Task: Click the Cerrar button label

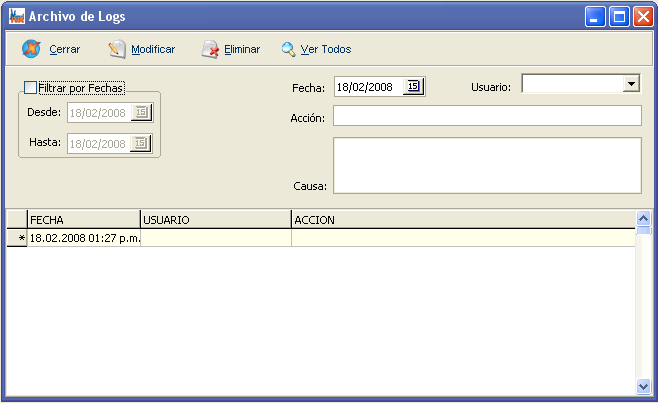Action: (65, 49)
